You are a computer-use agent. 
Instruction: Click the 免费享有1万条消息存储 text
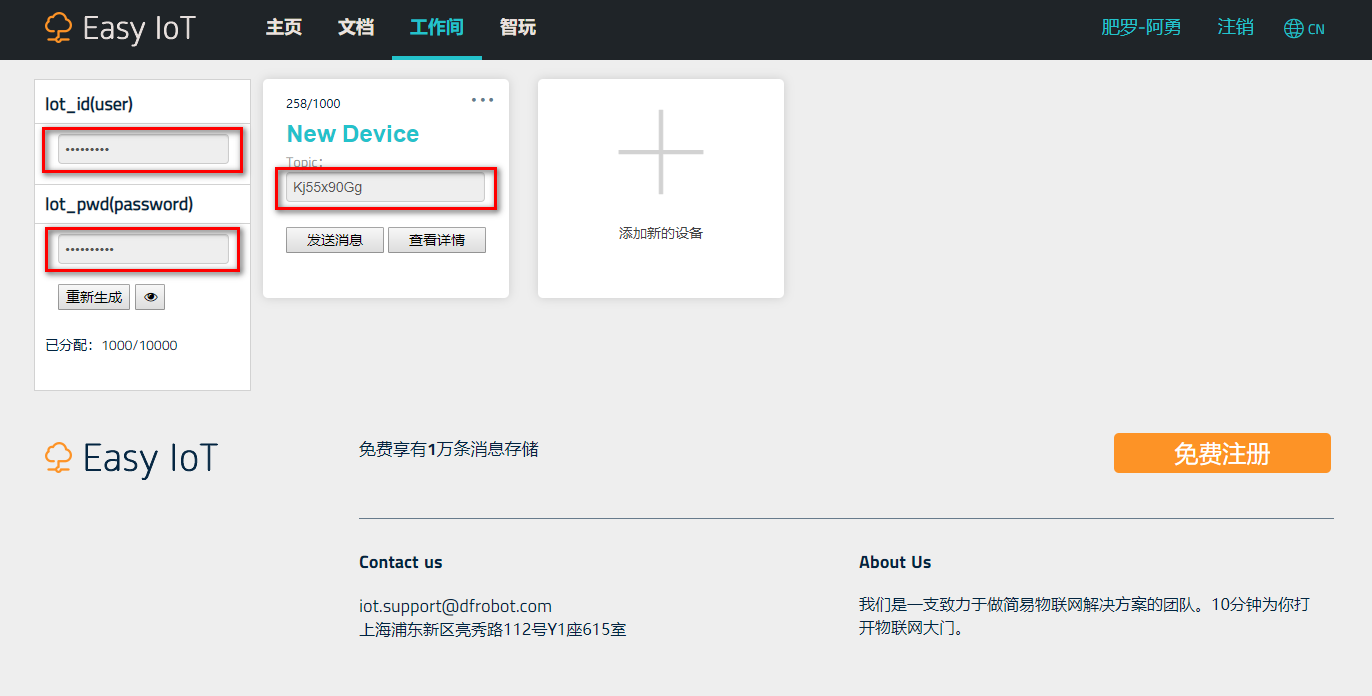[x=449, y=450]
